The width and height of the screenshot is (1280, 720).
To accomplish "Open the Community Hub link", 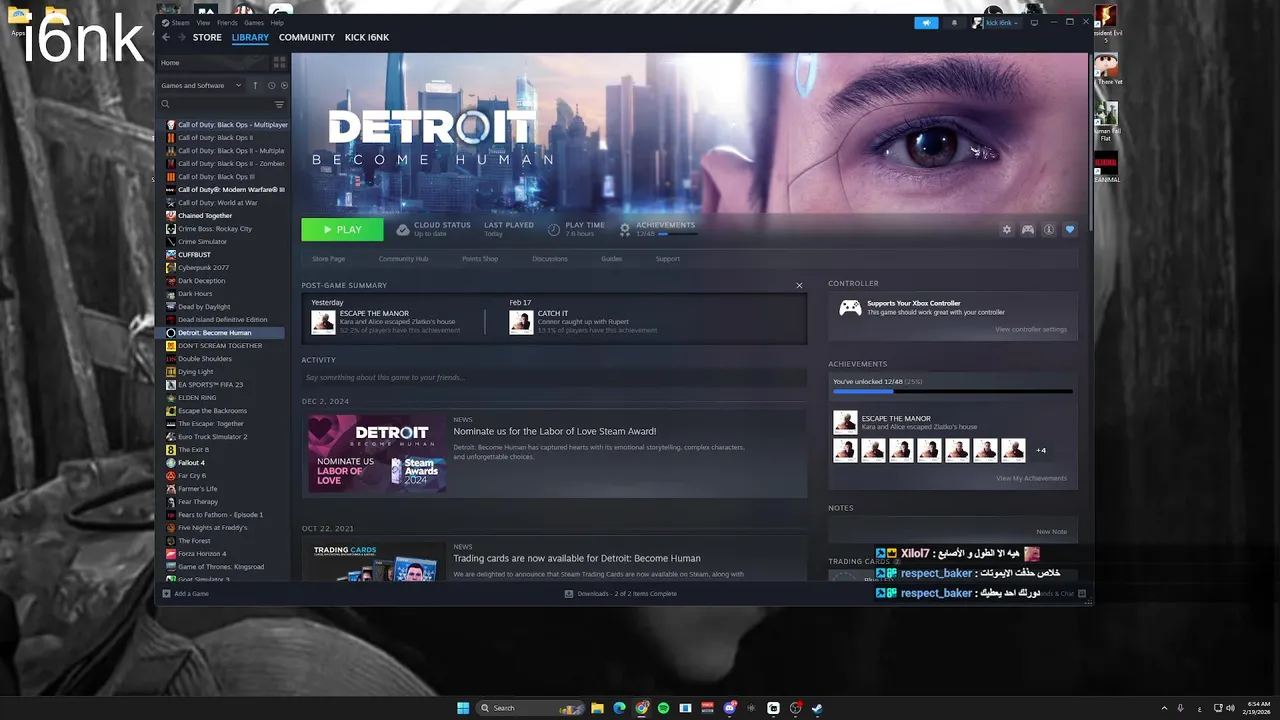I will (x=403, y=259).
